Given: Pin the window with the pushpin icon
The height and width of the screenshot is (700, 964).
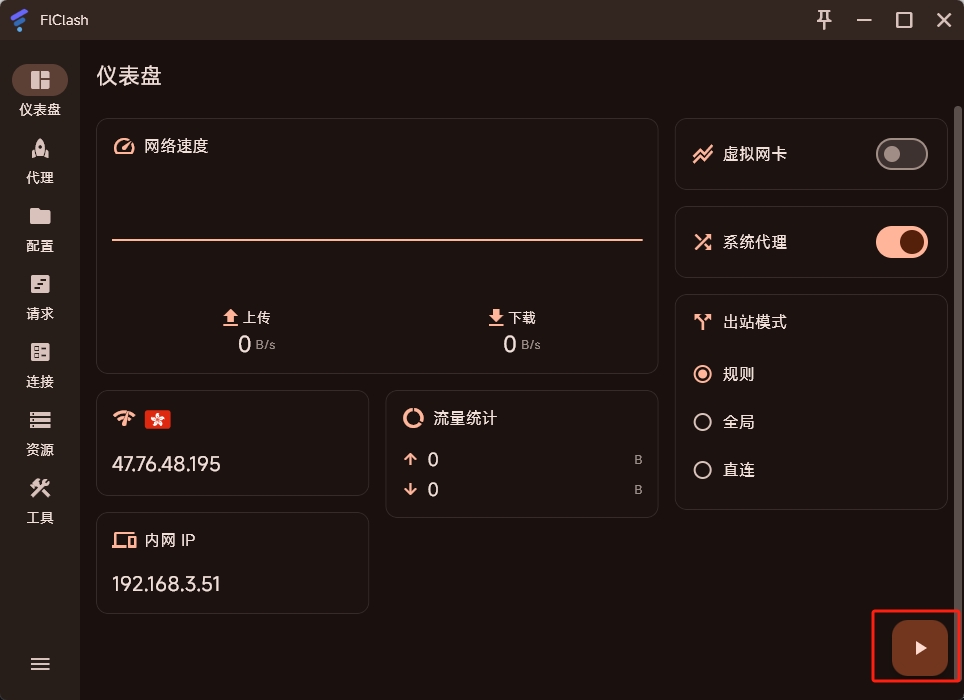Looking at the screenshot, I should click(824, 19).
